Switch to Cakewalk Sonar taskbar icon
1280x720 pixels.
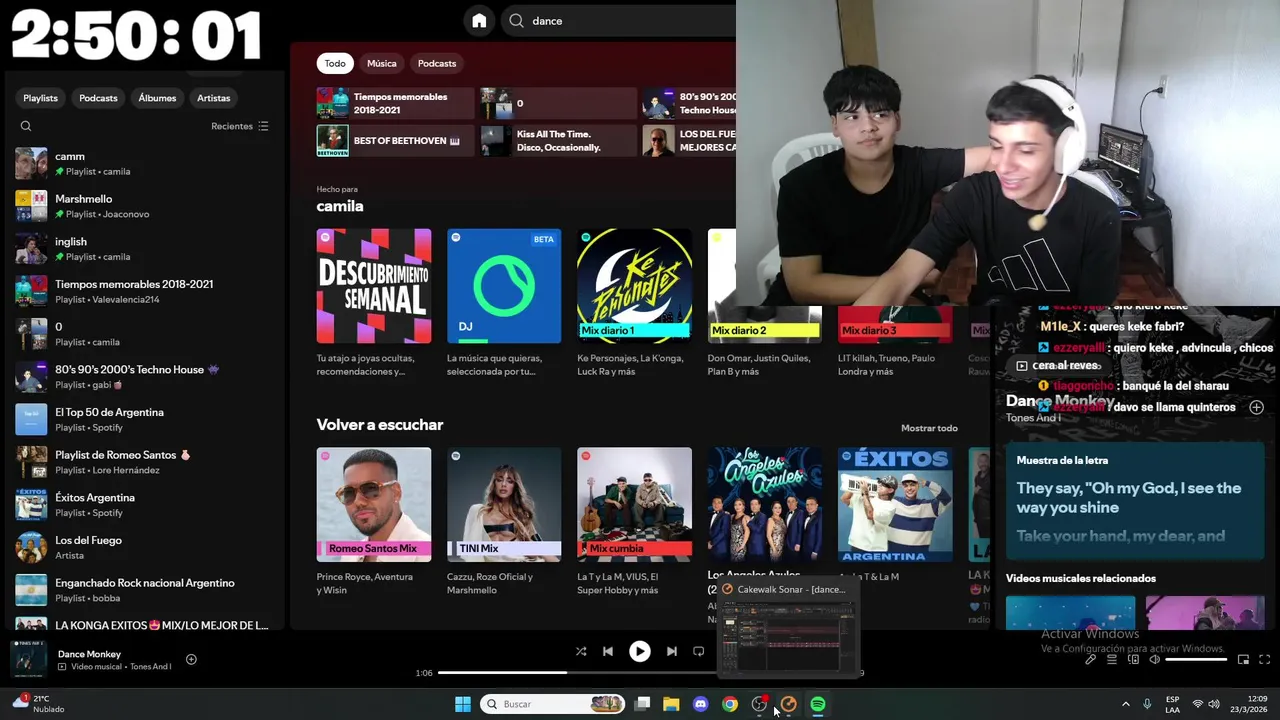(x=788, y=704)
